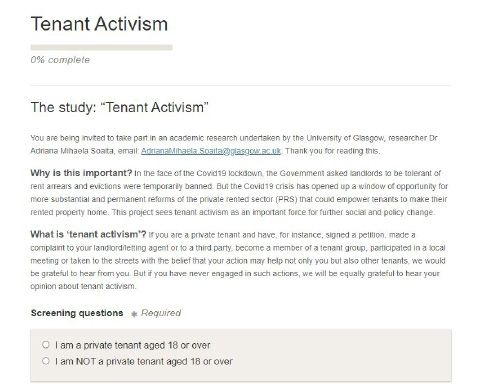Click the "The study: Tenant Activism" heading
The height and width of the screenshot is (391, 480).
[x=119, y=108]
